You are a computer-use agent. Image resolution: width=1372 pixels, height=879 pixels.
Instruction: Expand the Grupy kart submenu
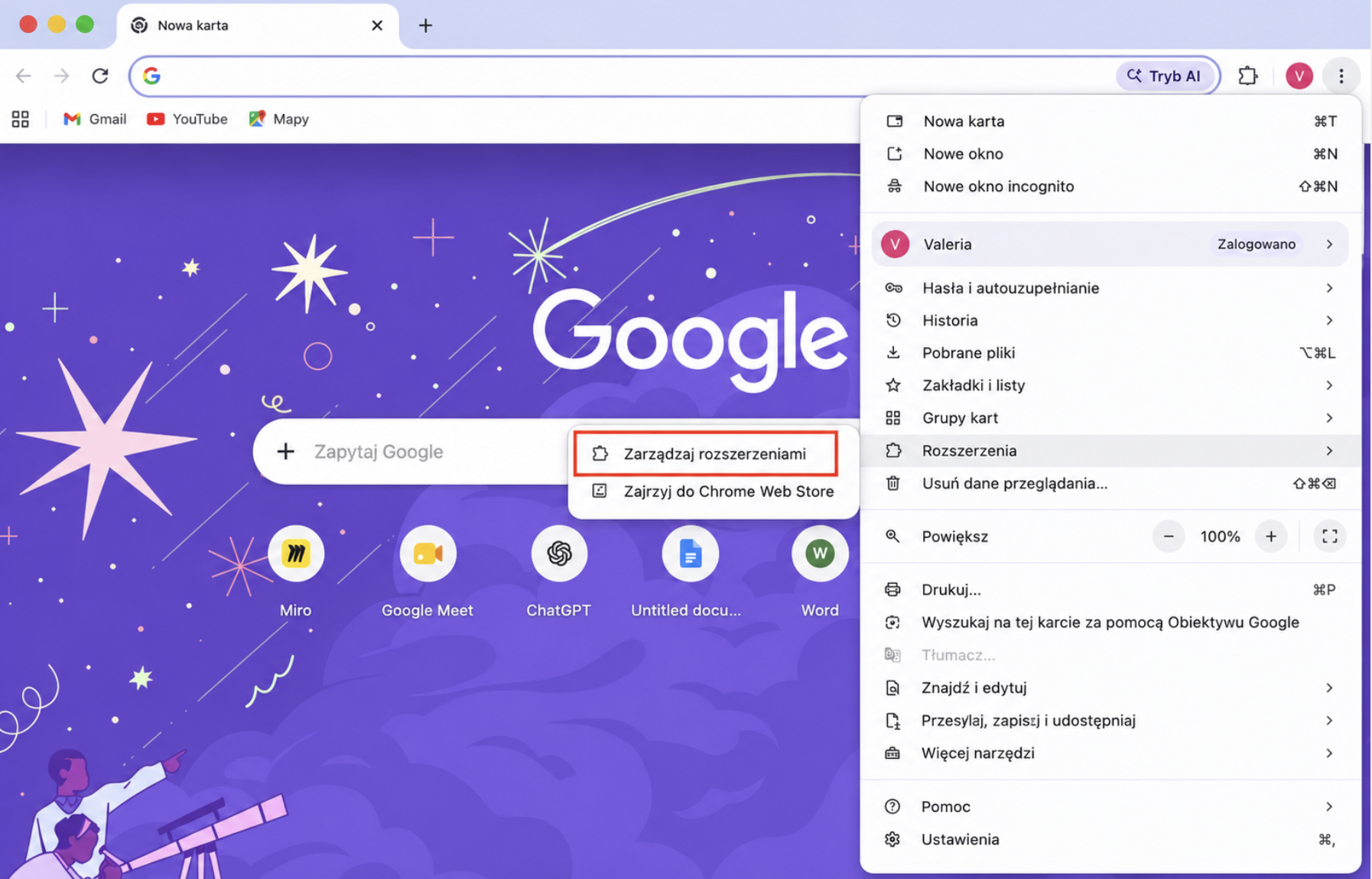pyautogui.click(x=1110, y=418)
